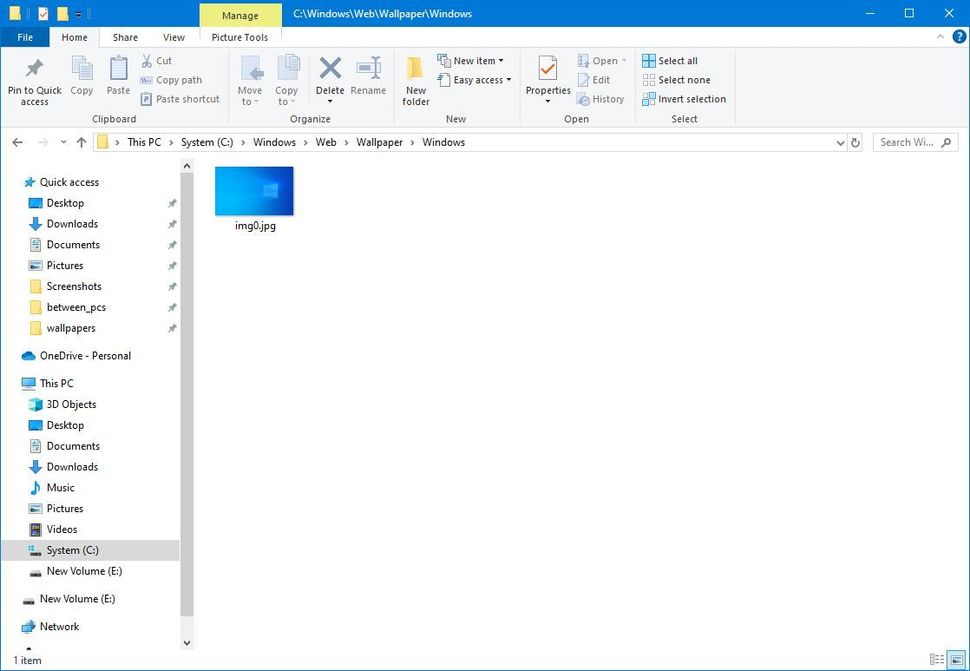Pin the current folder to Quick access
This screenshot has width=970, height=671.
point(33,80)
